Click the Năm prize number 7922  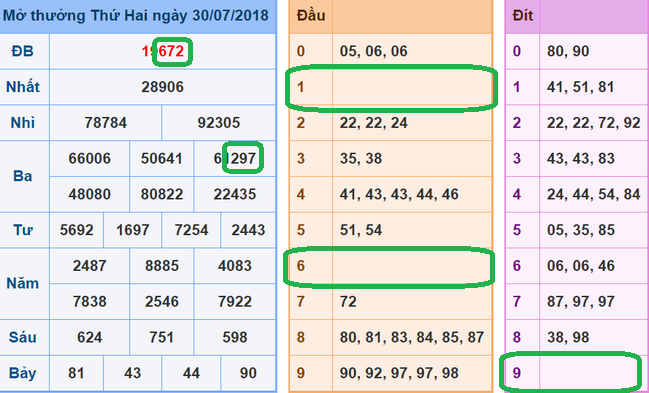[x=235, y=301]
